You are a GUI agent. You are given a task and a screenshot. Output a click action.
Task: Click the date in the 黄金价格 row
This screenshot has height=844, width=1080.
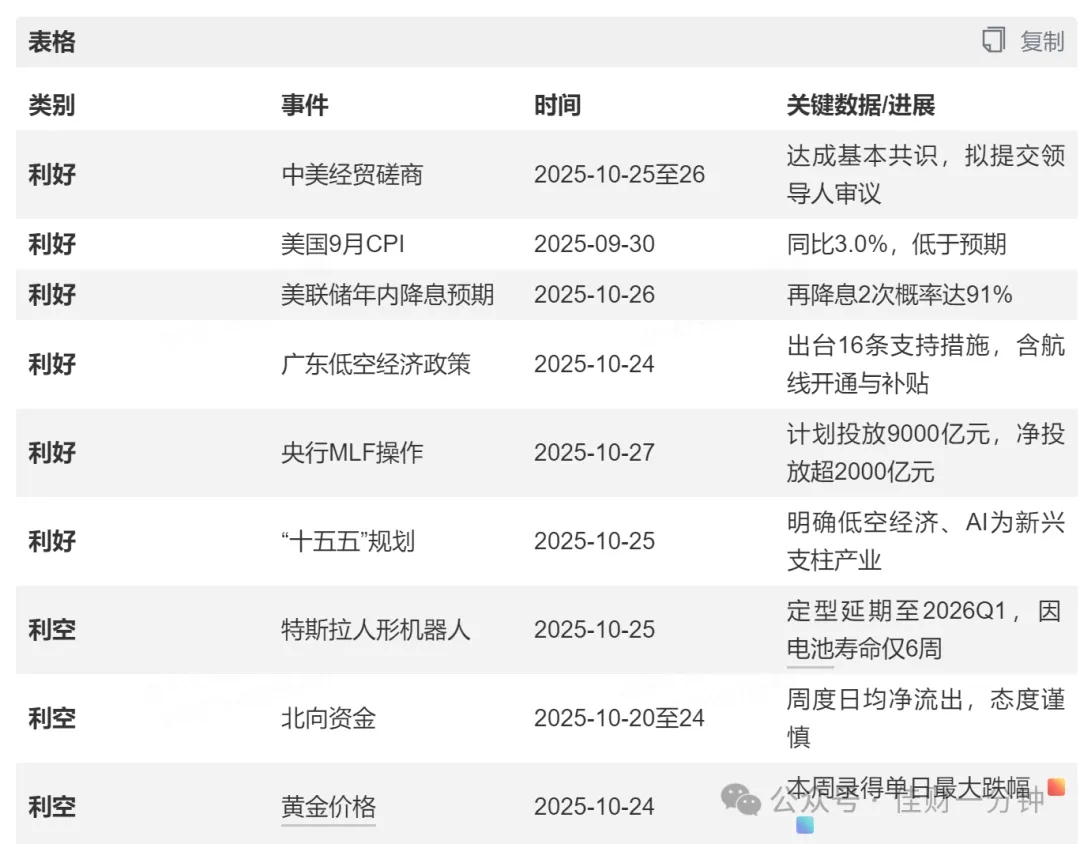594,806
